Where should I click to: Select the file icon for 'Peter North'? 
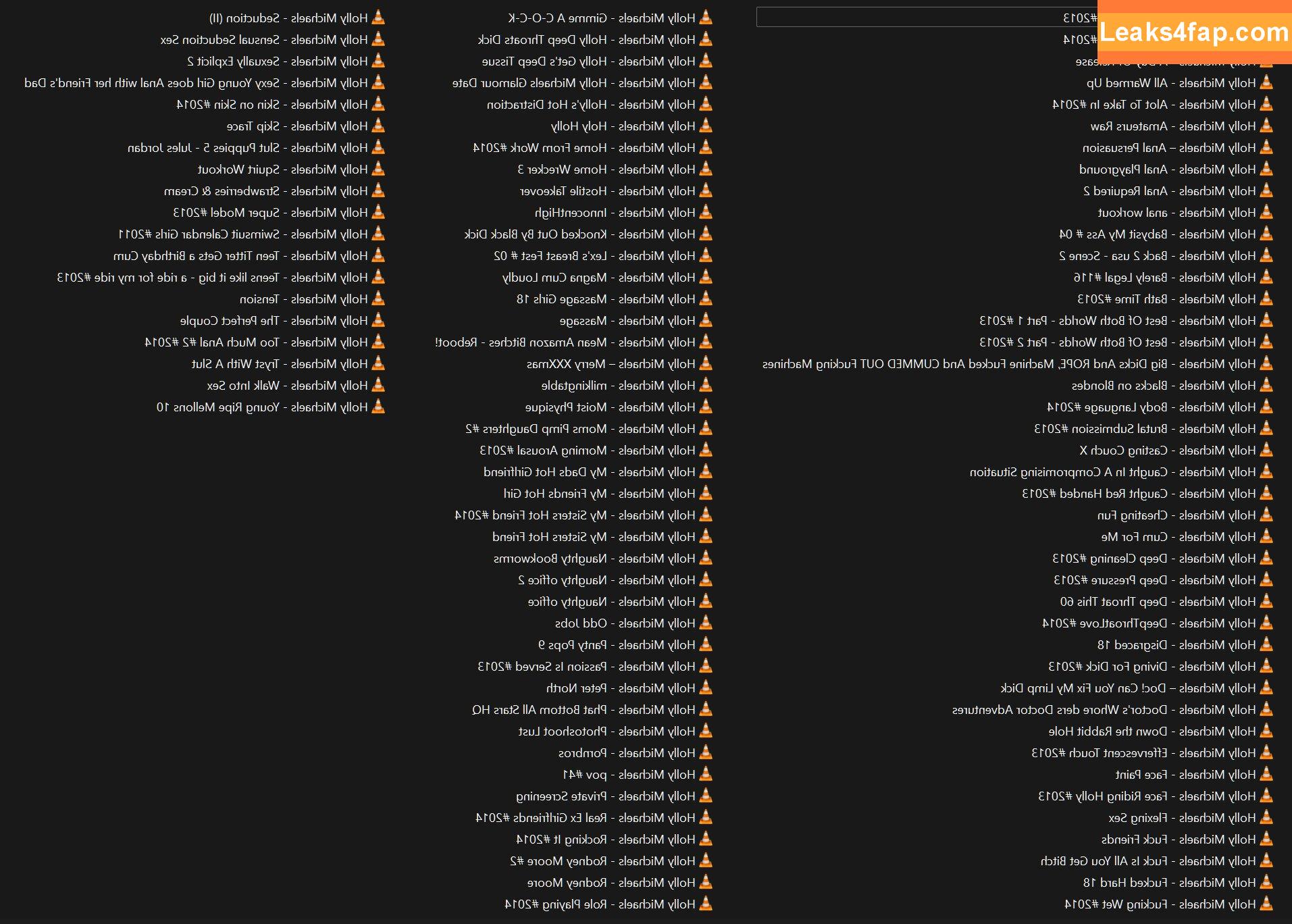click(706, 688)
